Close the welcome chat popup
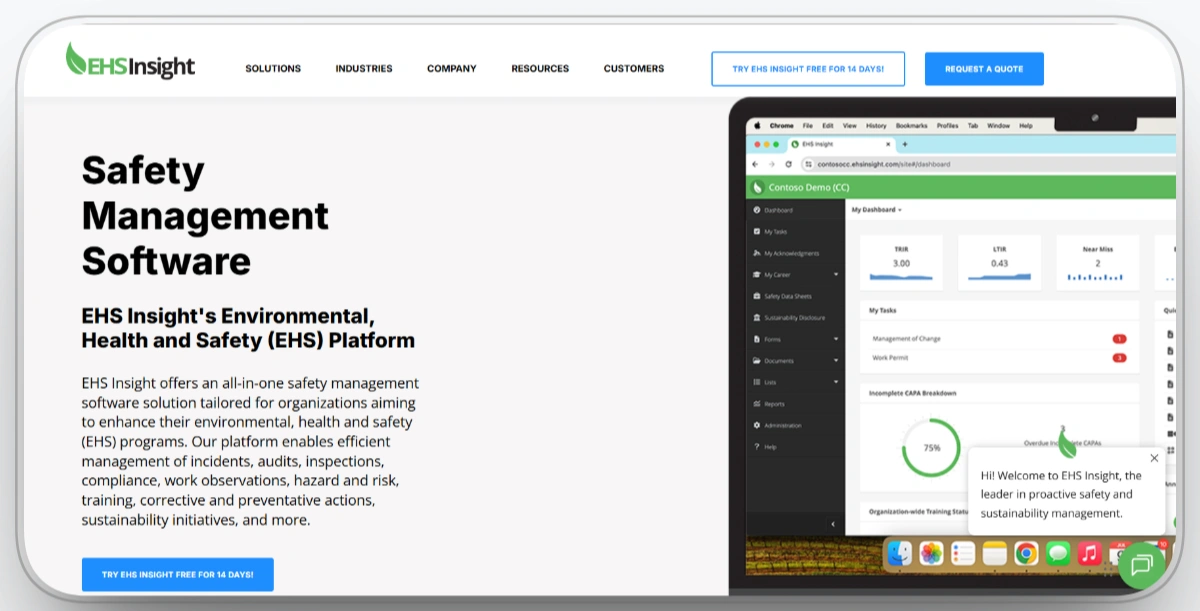This screenshot has height=611, width=1200. (1154, 458)
